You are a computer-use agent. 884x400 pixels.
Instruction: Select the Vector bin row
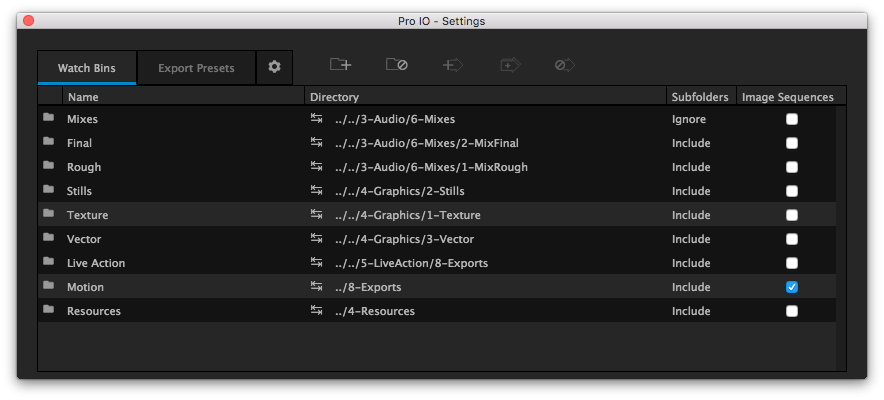pyautogui.click(x=84, y=239)
